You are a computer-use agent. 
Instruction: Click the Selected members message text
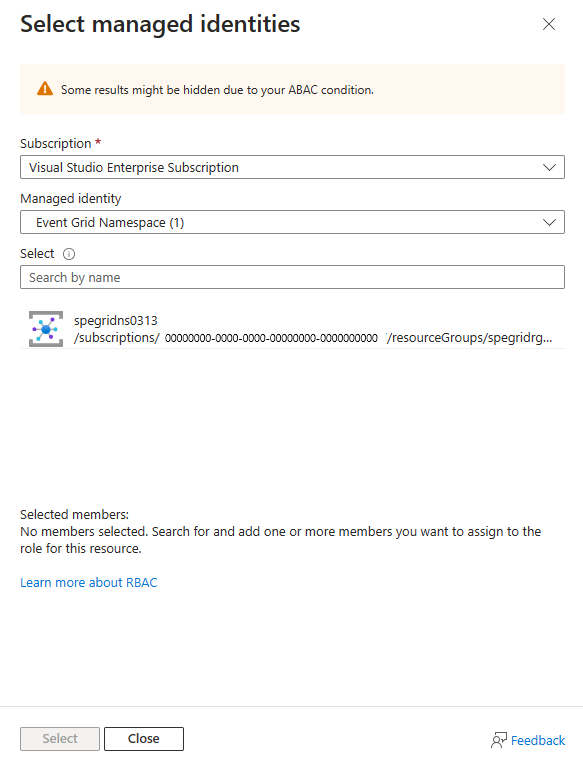pos(281,540)
